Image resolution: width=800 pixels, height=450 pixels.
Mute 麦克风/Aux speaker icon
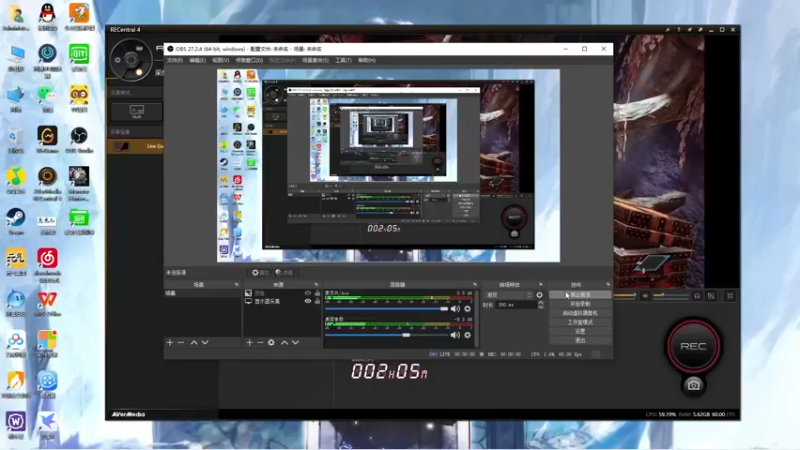tap(455, 309)
